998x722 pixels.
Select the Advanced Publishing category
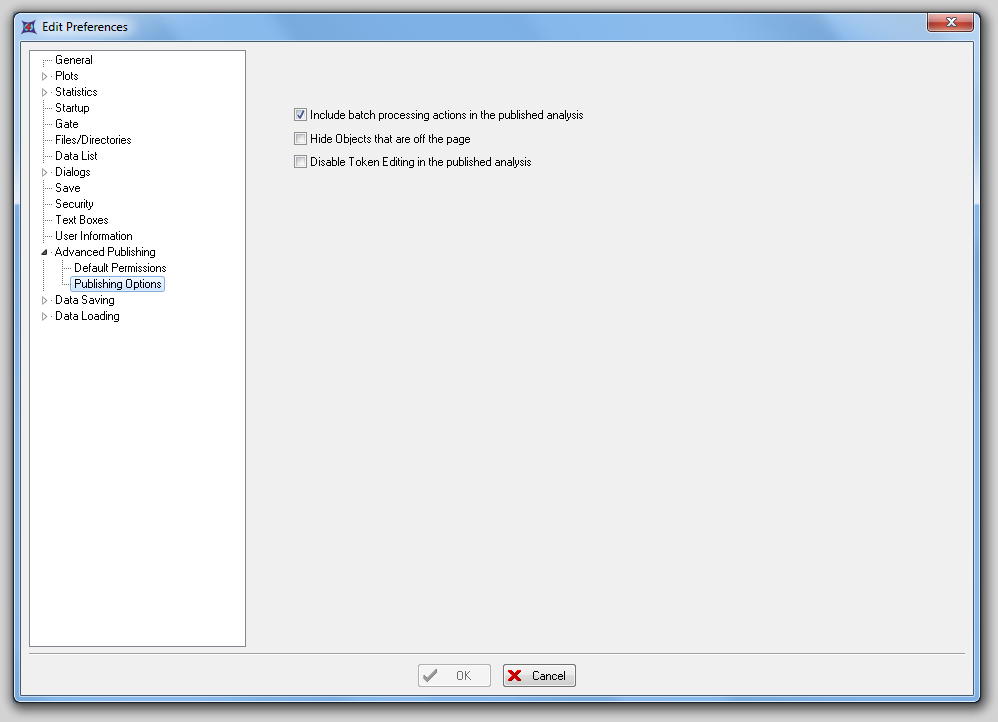pyautogui.click(x=105, y=251)
